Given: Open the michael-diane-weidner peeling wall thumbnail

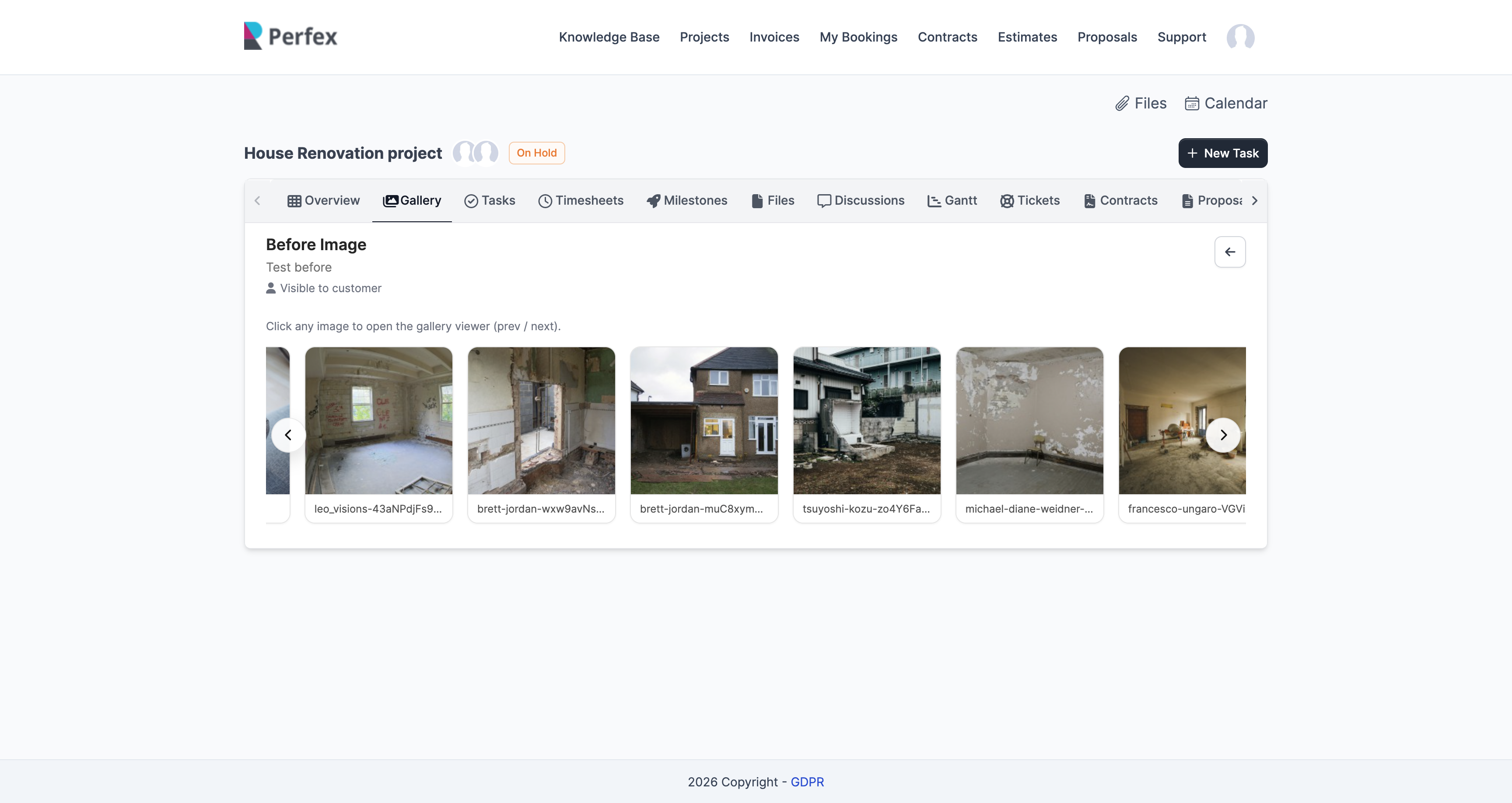Looking at the screenshot, I should (1029, 420).
